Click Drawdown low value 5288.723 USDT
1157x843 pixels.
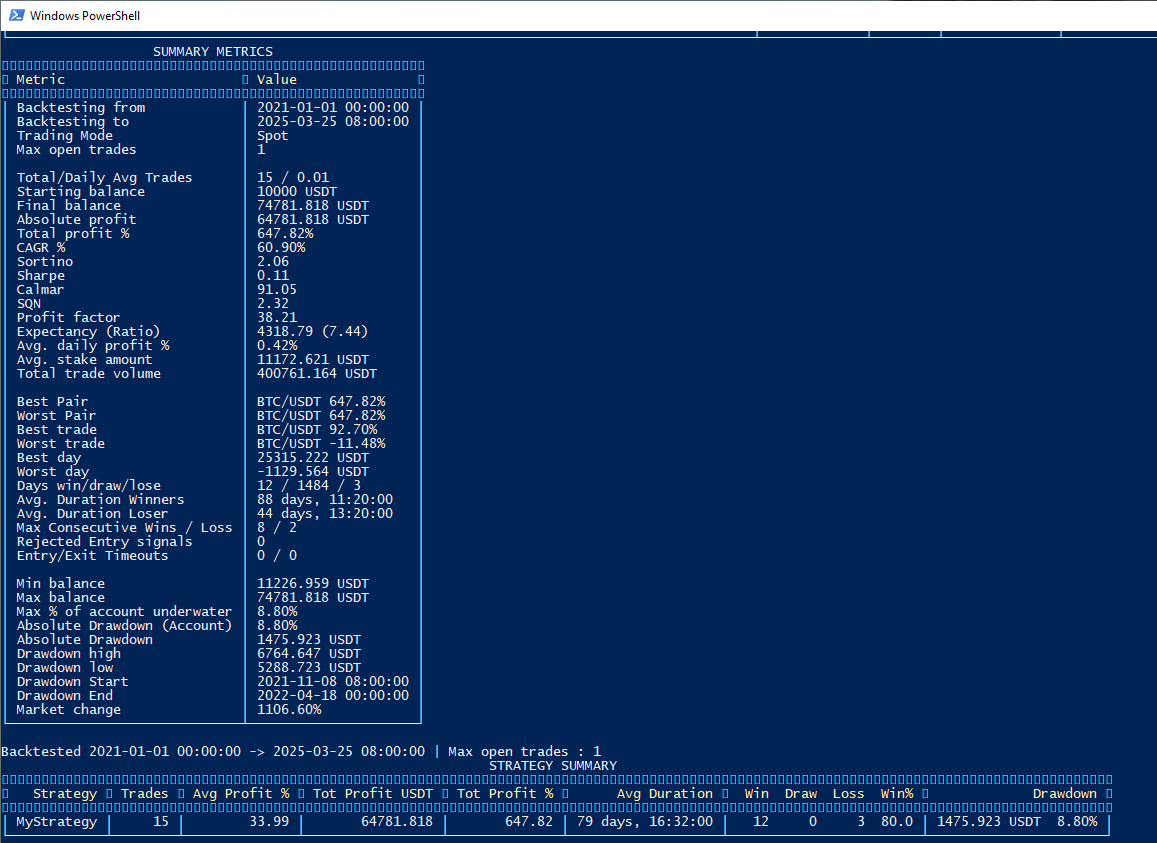(x=309, y=669)
